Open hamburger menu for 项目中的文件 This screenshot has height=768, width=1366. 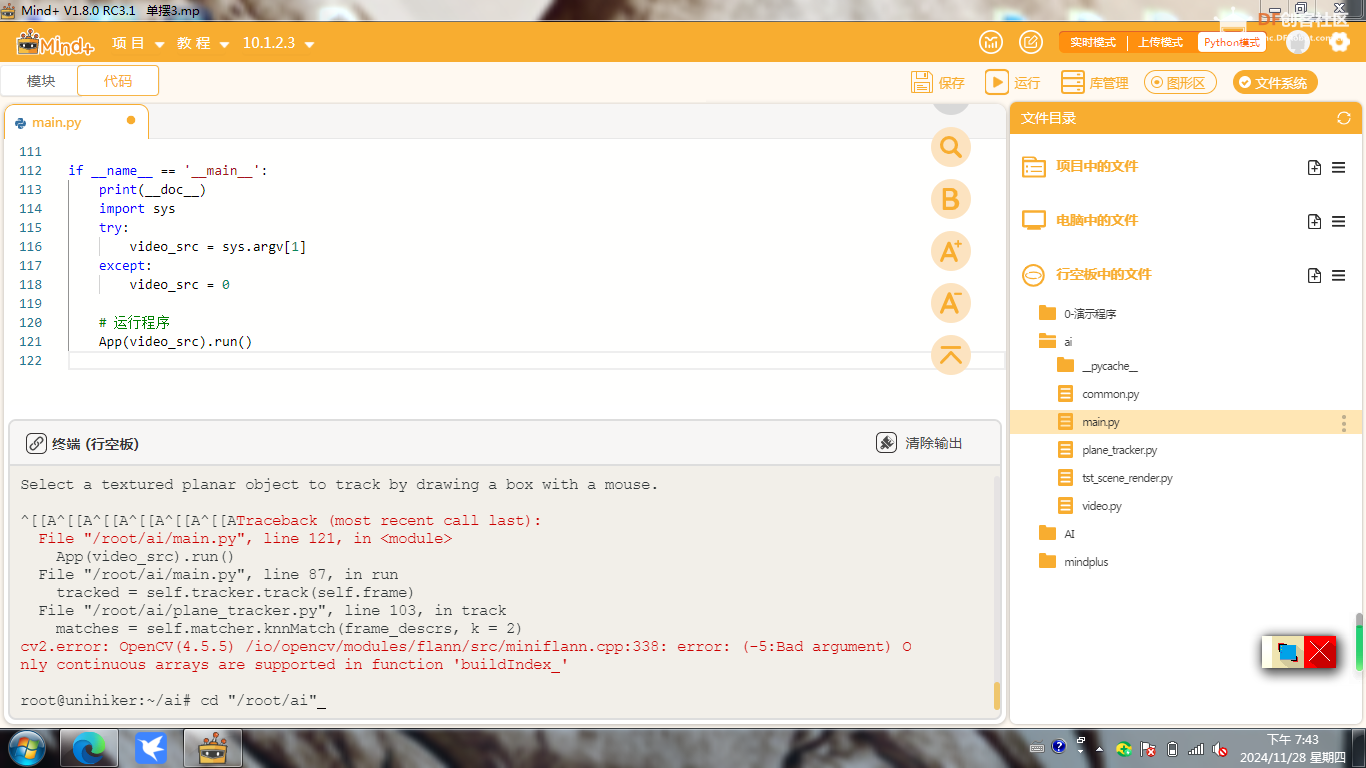pyautogui.click(x=1338, y=167)
